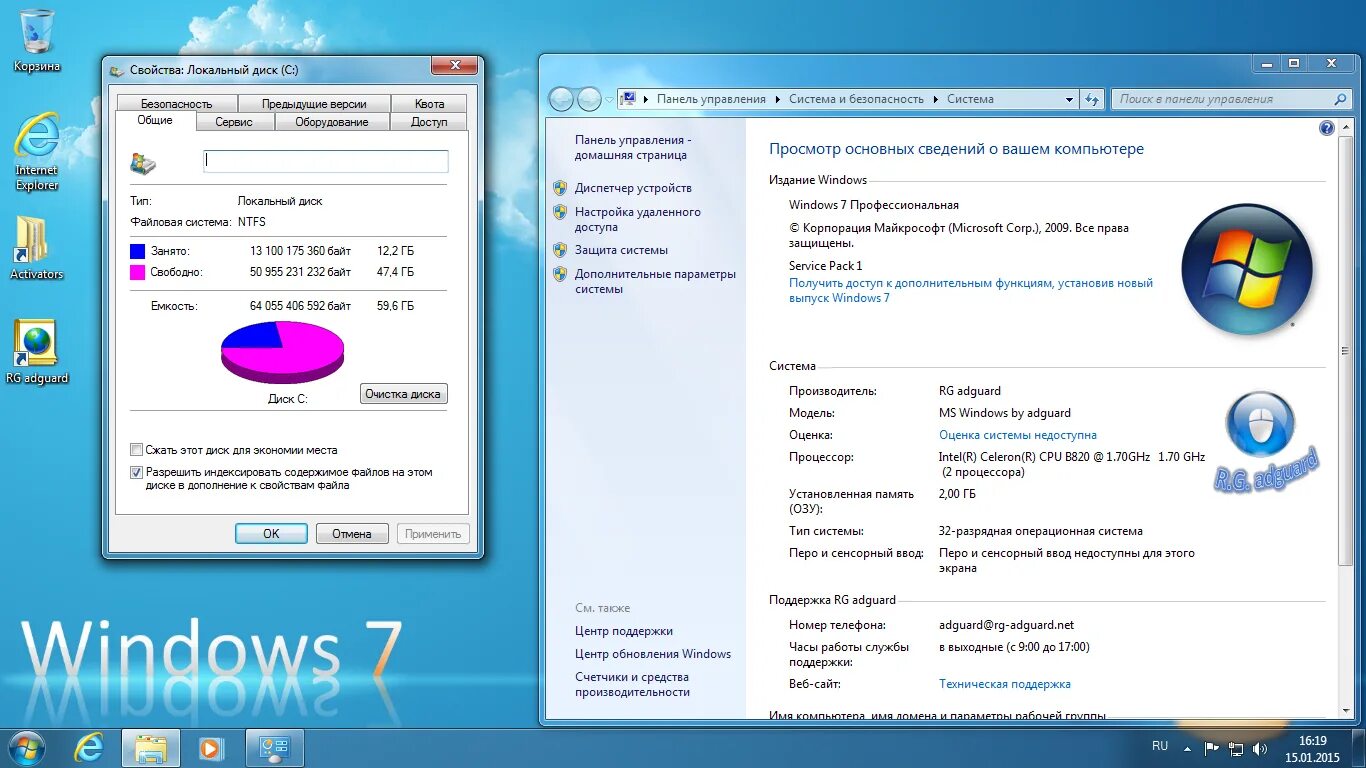Image resolution: width=1366 pixels, height=768 pixels.
Task: Open Windows Media Player on the taskbar
Action: 210,748
